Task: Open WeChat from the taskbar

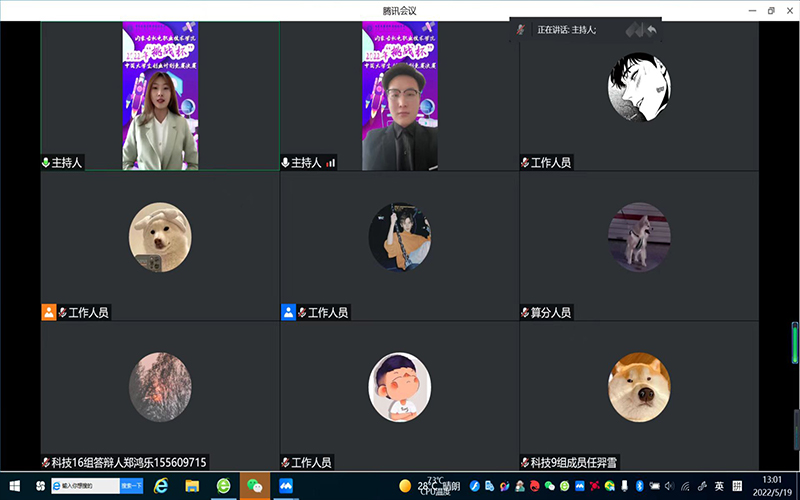Action: (x=254, y=486)
